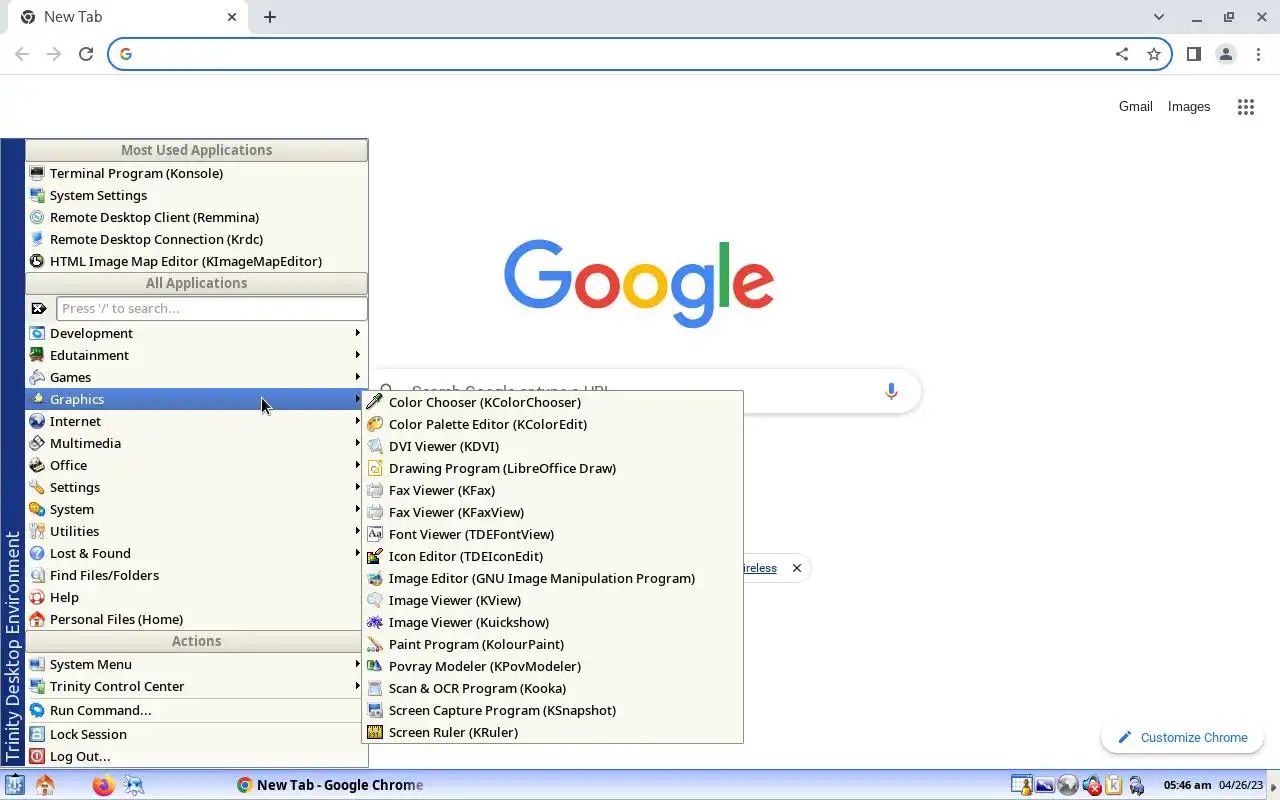Select the Graphics menu category
Screen dimensions: 1280x800
[x=196, y=399]
